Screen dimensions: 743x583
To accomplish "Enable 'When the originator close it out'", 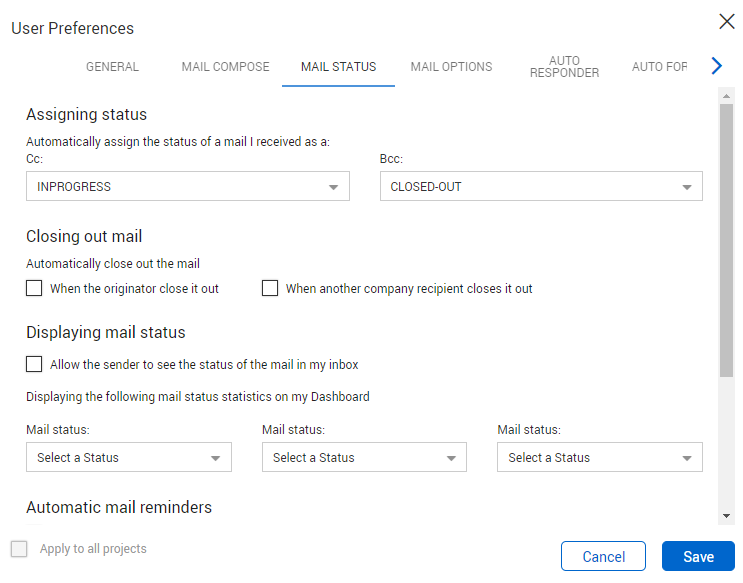I will [35, 288].
